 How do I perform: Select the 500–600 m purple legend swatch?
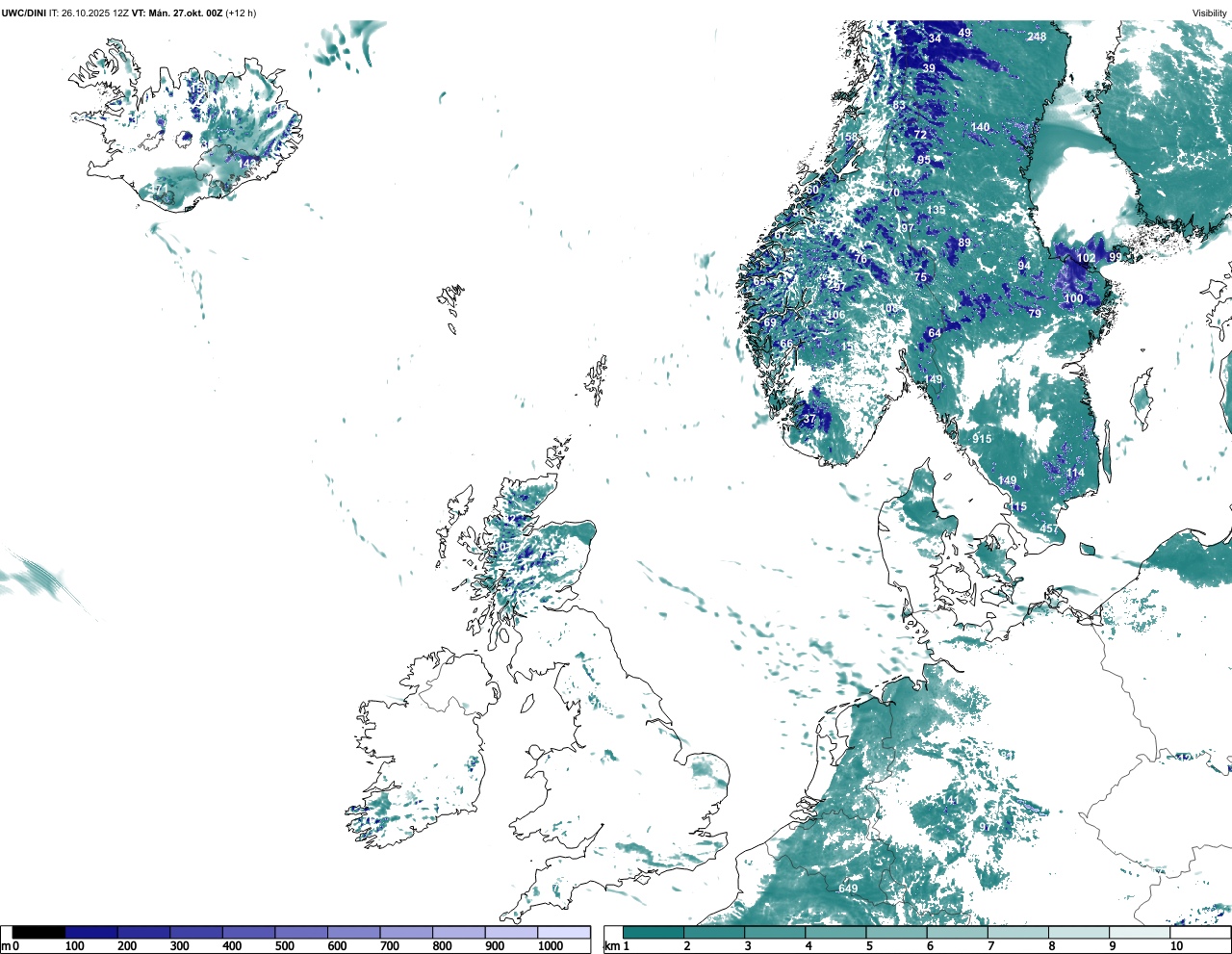click(301, 932)
